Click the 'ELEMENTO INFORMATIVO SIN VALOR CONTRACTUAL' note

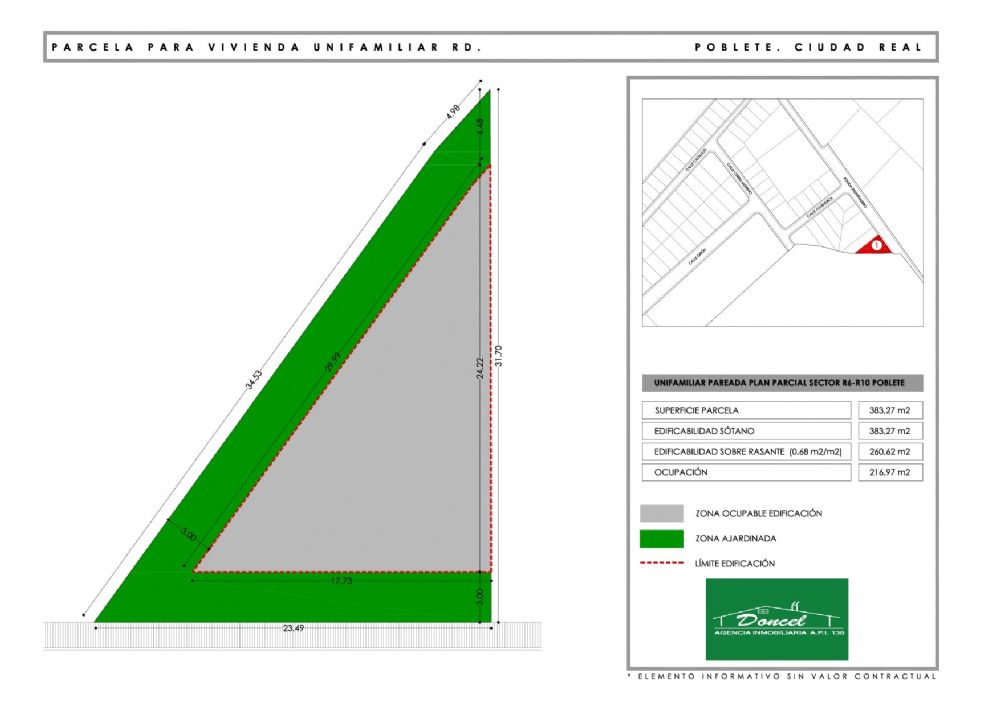click(x=783, y=676)
